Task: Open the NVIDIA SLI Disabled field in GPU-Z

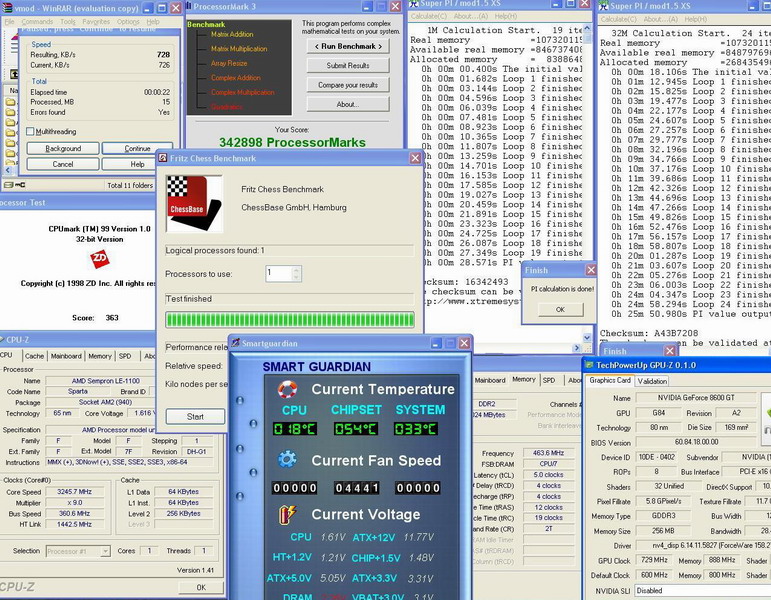Action: click(x=702, y=590)
